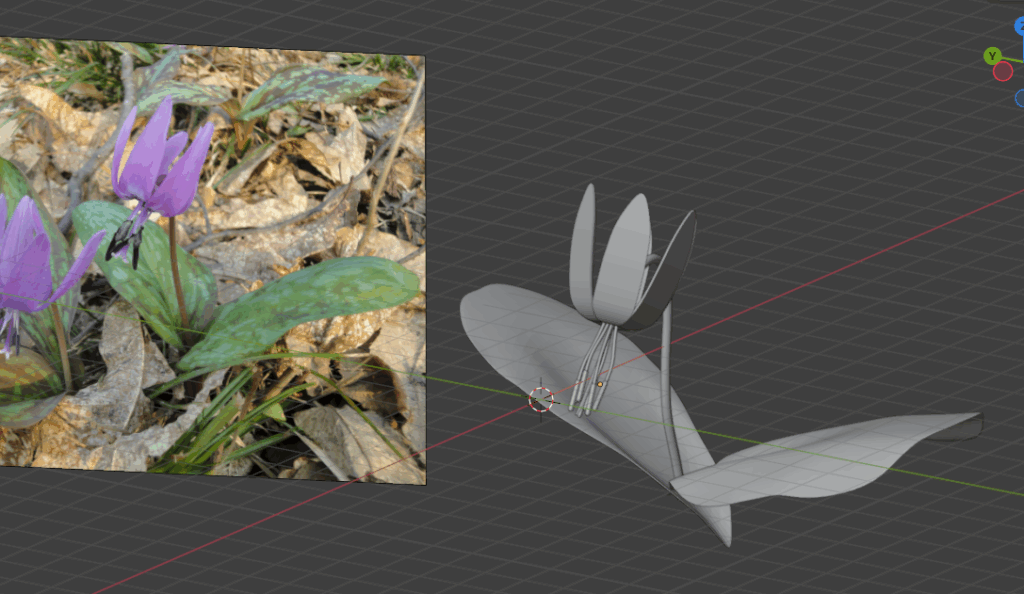Screen dimensions: 1024x594
Task: Click the red negative X gizmo circle
Action: click(x=1003, y=72)
